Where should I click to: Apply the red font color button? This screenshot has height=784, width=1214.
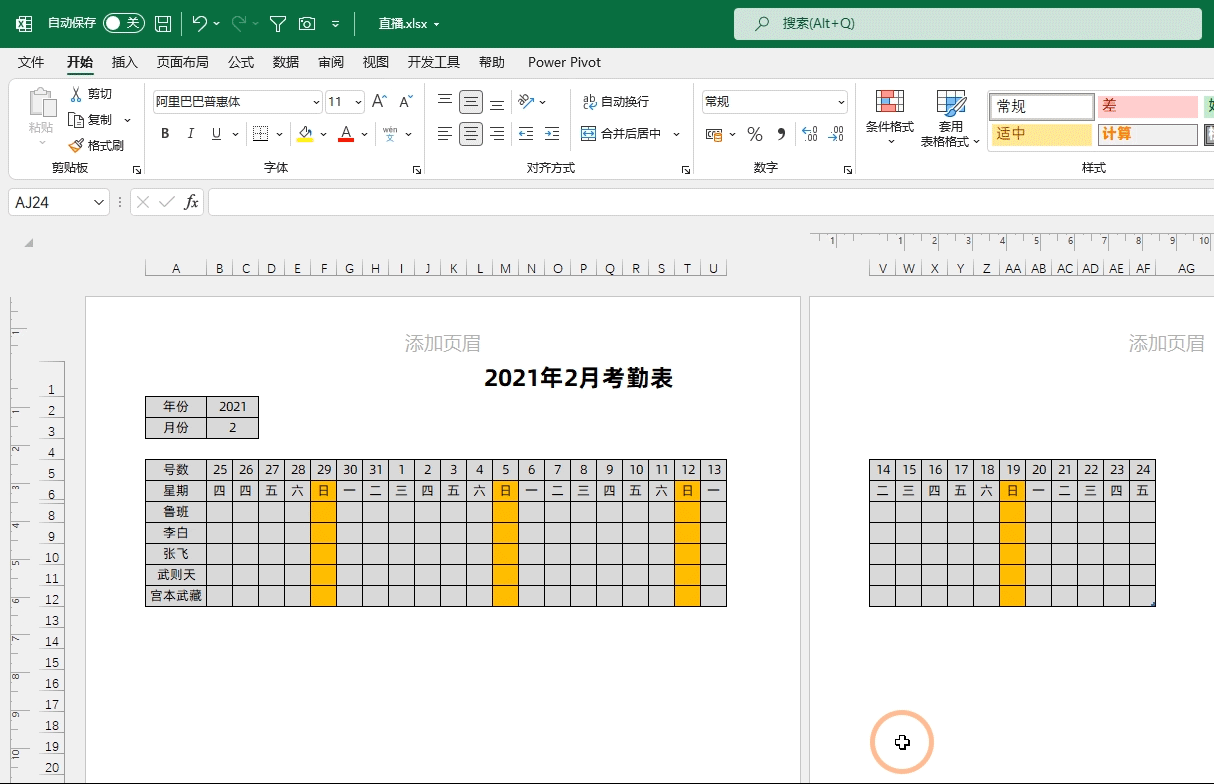click(346, 134)
